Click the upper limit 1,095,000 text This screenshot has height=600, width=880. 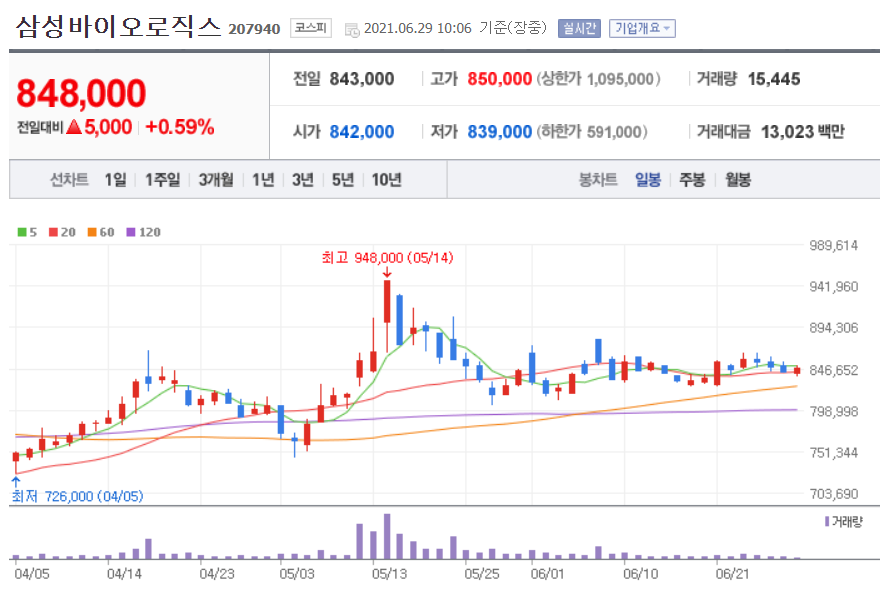click(x=598, y=79)
